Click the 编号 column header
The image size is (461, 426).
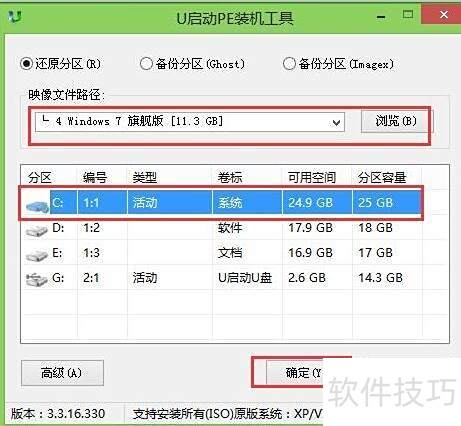point(95,177)
